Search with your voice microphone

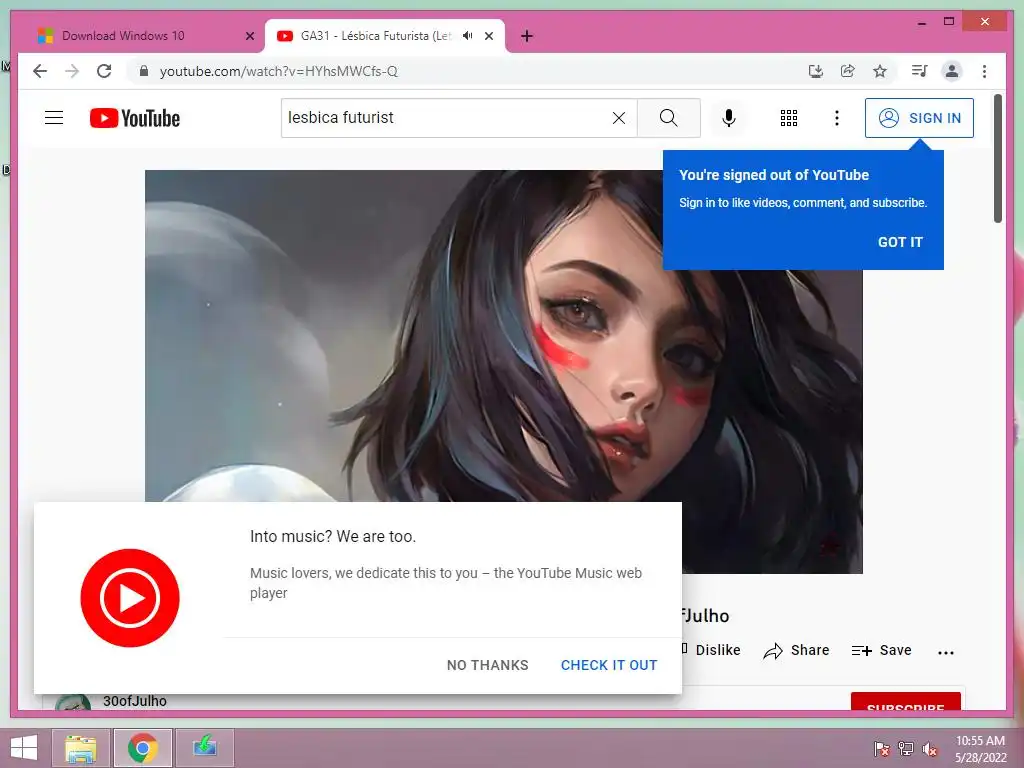(729, 118)
